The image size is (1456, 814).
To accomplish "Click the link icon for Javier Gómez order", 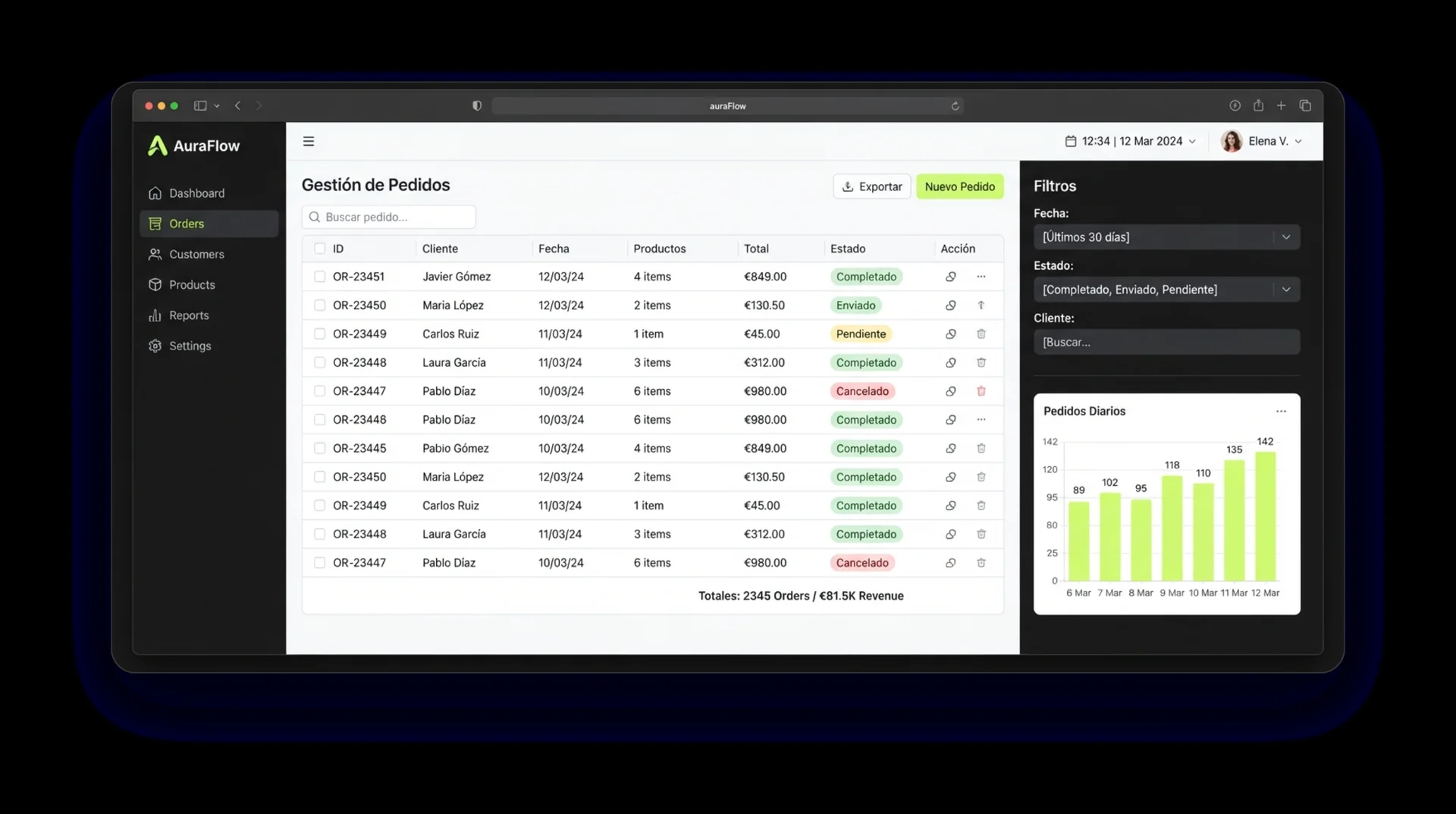I will click(x=950, y=277).
